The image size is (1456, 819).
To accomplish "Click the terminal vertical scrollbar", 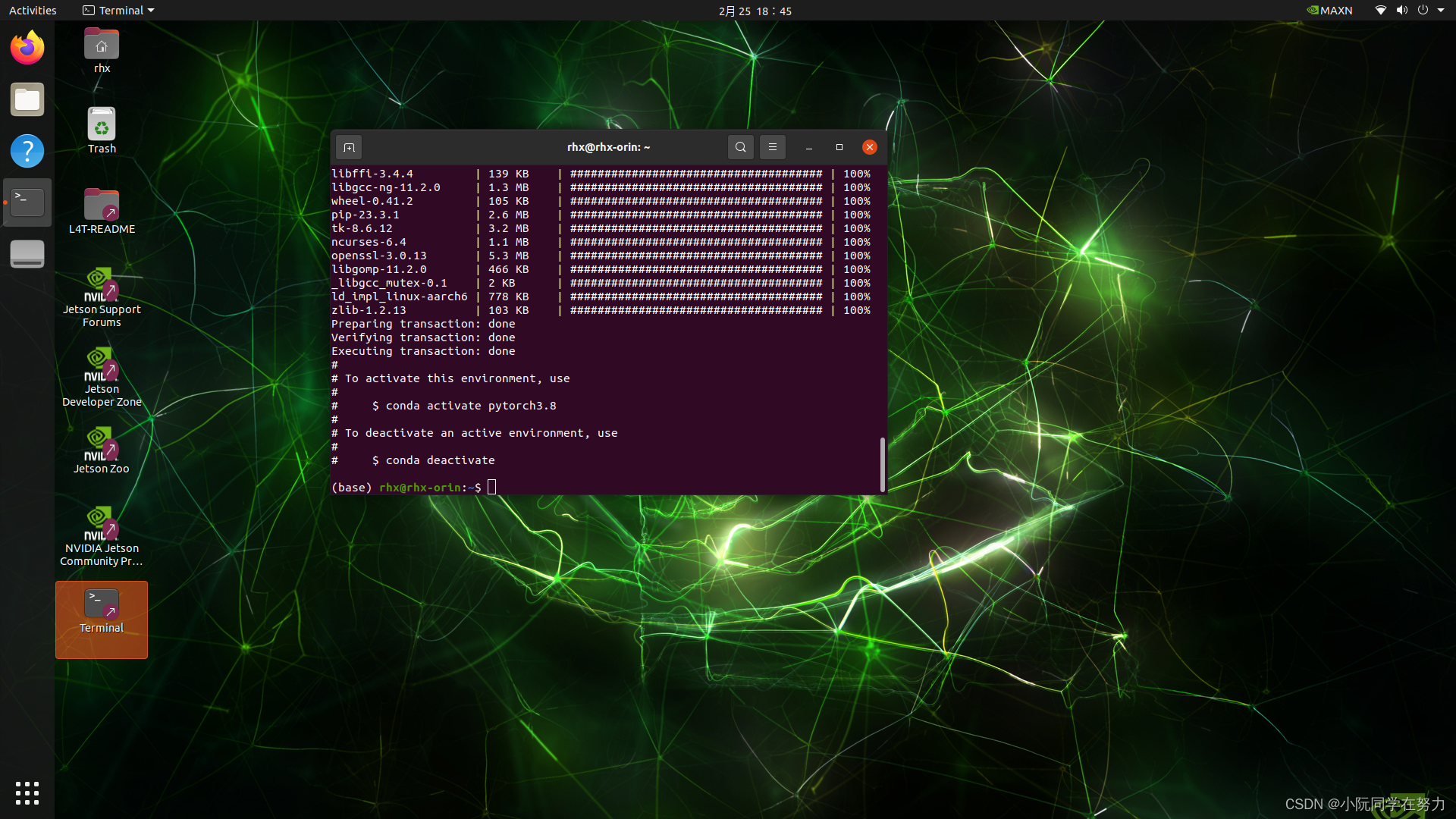I will point(882,464).
